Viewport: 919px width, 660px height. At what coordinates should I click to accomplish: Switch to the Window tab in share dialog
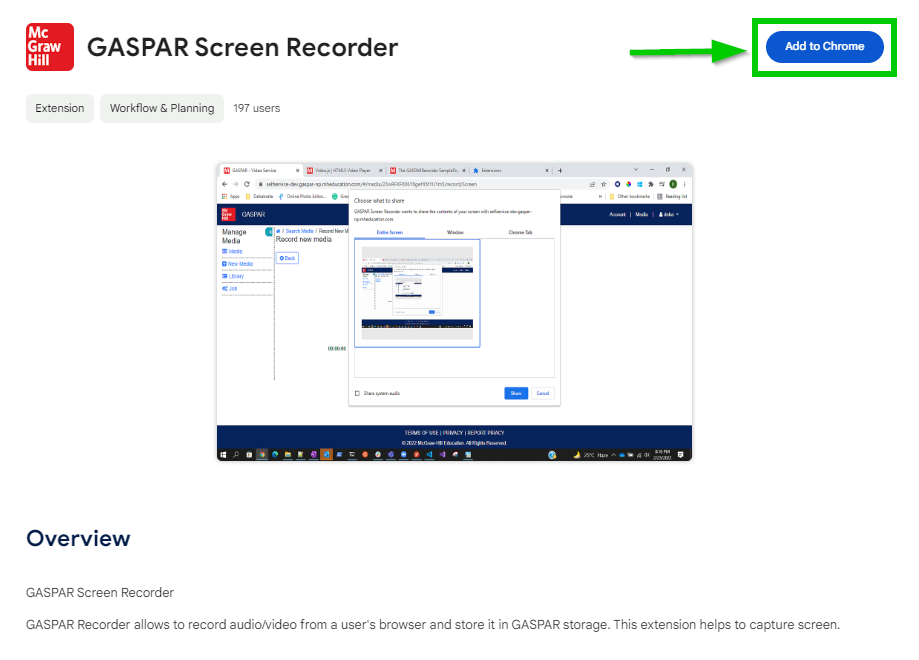click(x=455, y=233)
